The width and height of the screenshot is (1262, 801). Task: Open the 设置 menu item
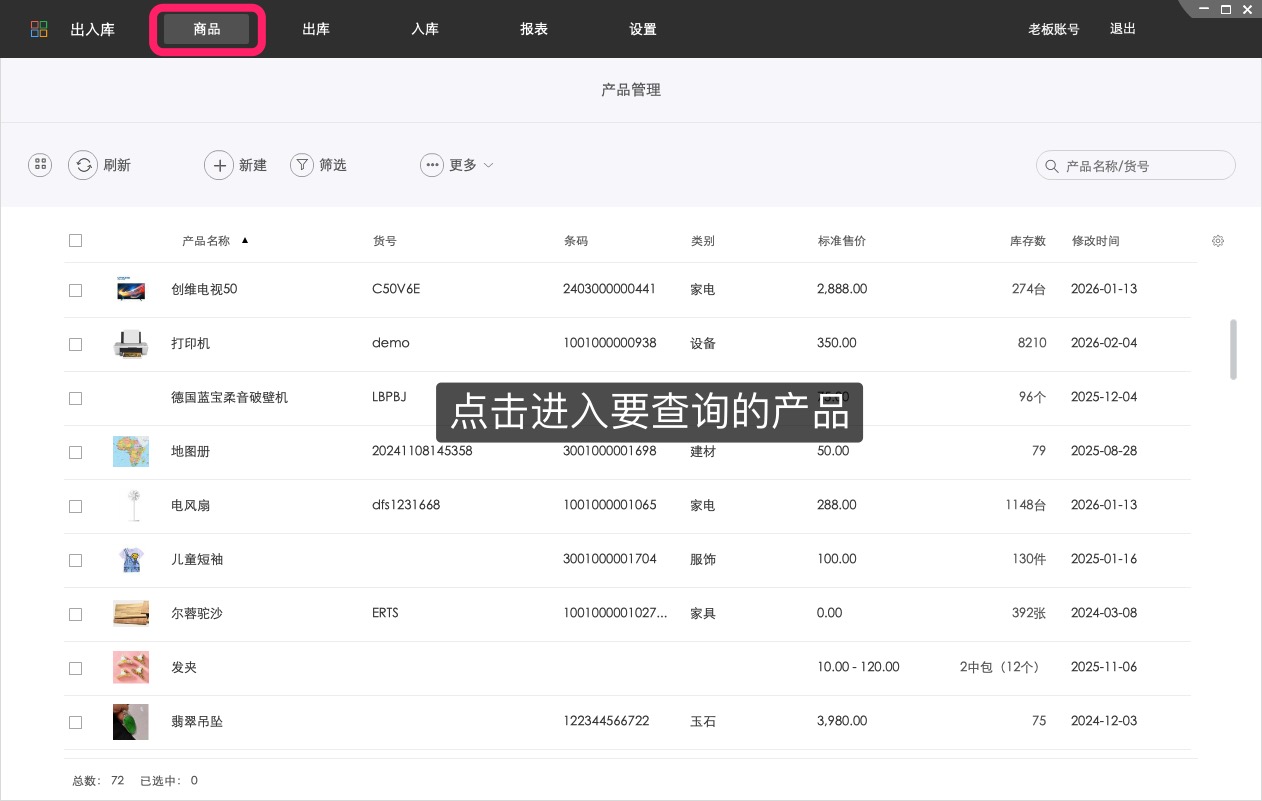[643, 29]
